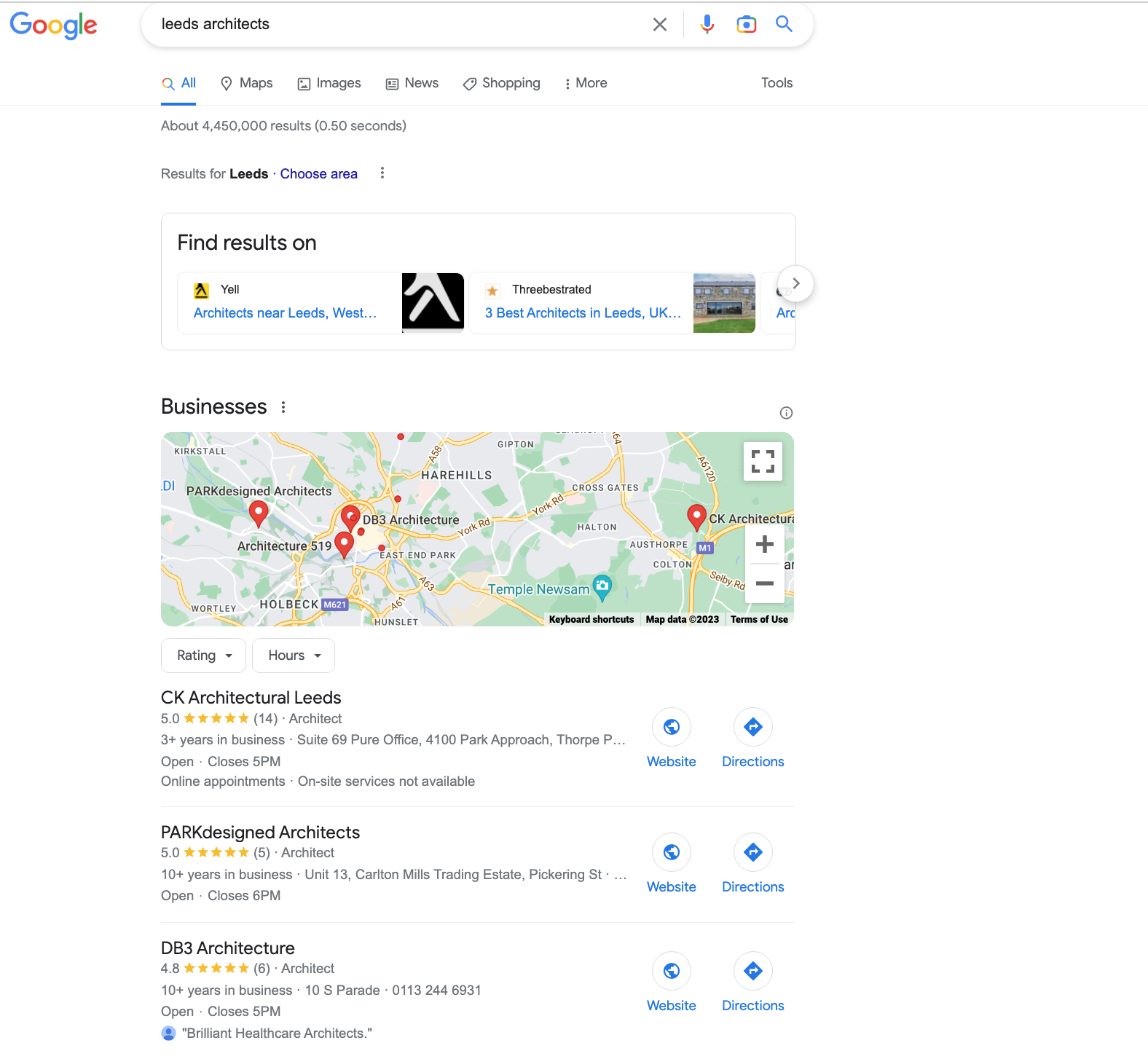Get directions icon for PARKdesigned Architects
This screenshot has width=1148, height=1059.
[x=753, y=852]
